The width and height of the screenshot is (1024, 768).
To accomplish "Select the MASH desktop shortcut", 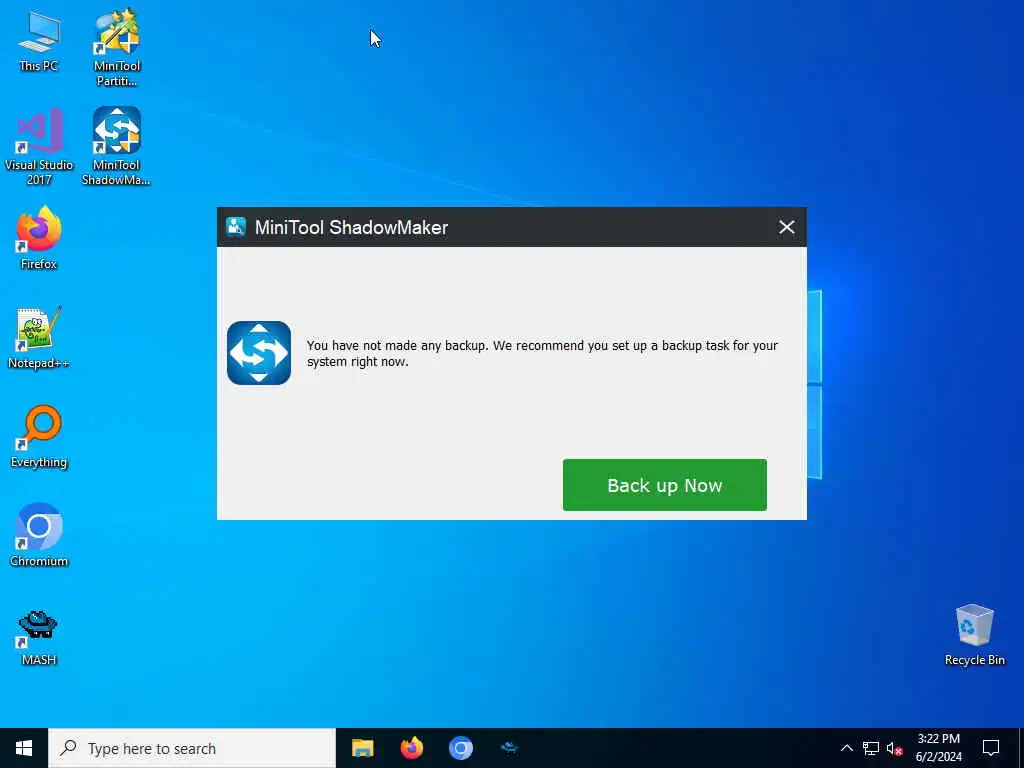I will pos(39,638).
